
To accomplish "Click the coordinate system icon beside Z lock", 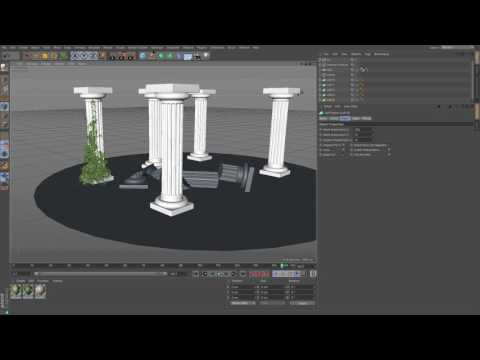I will pos(102,56).
